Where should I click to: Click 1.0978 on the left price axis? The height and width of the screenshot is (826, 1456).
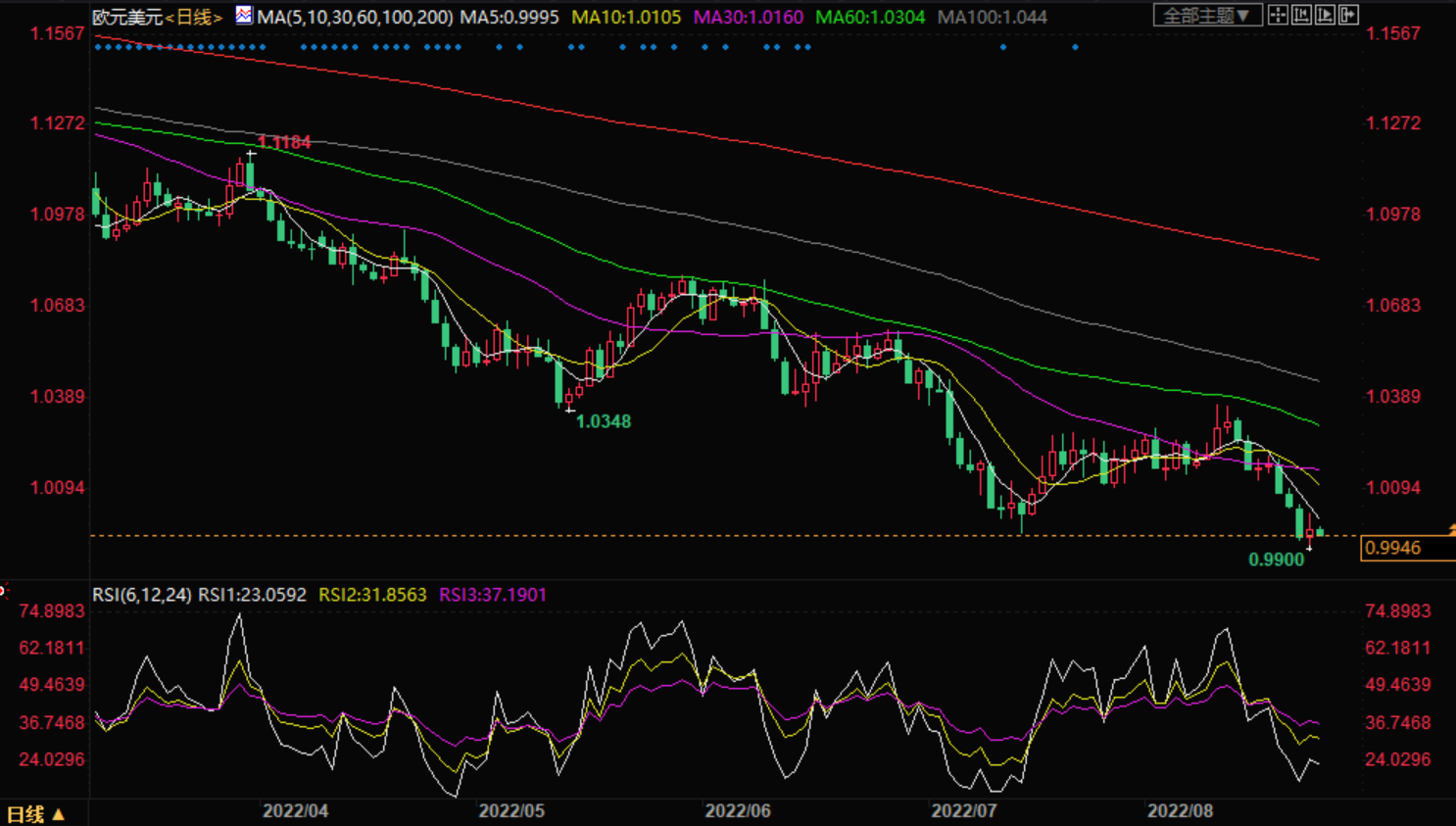[58, 215]
